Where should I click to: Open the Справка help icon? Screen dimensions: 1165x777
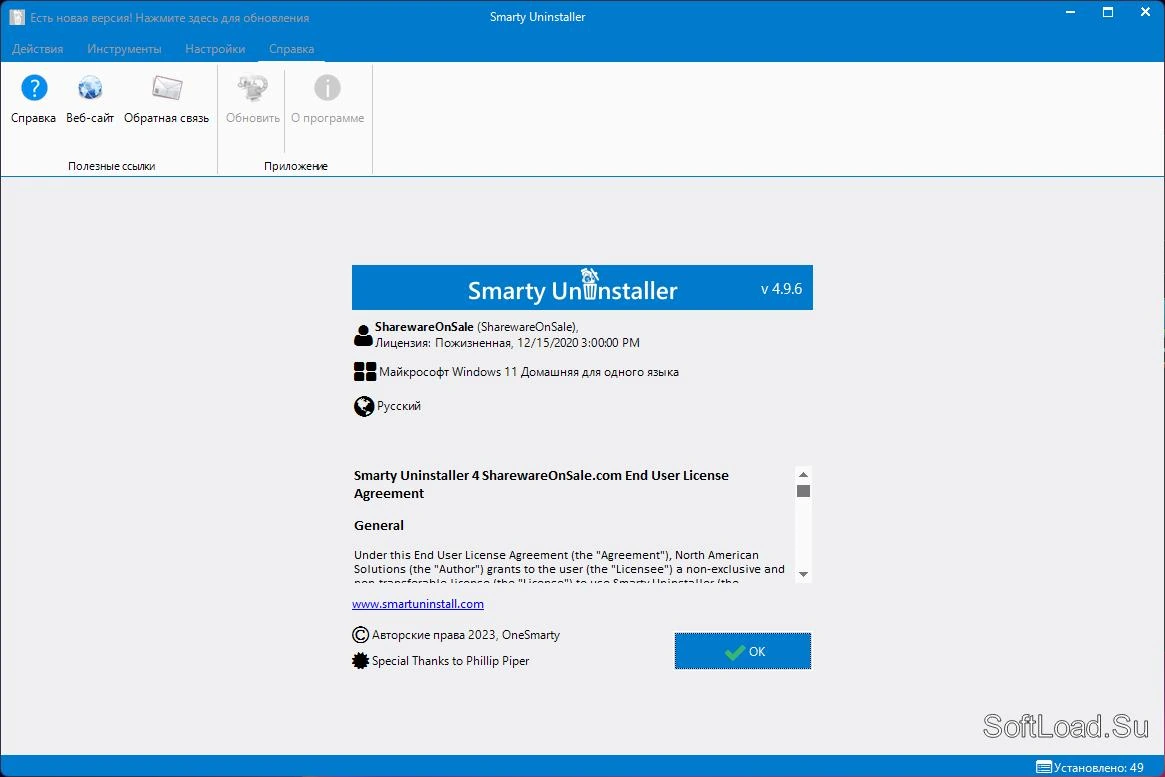tap(34, 88)
